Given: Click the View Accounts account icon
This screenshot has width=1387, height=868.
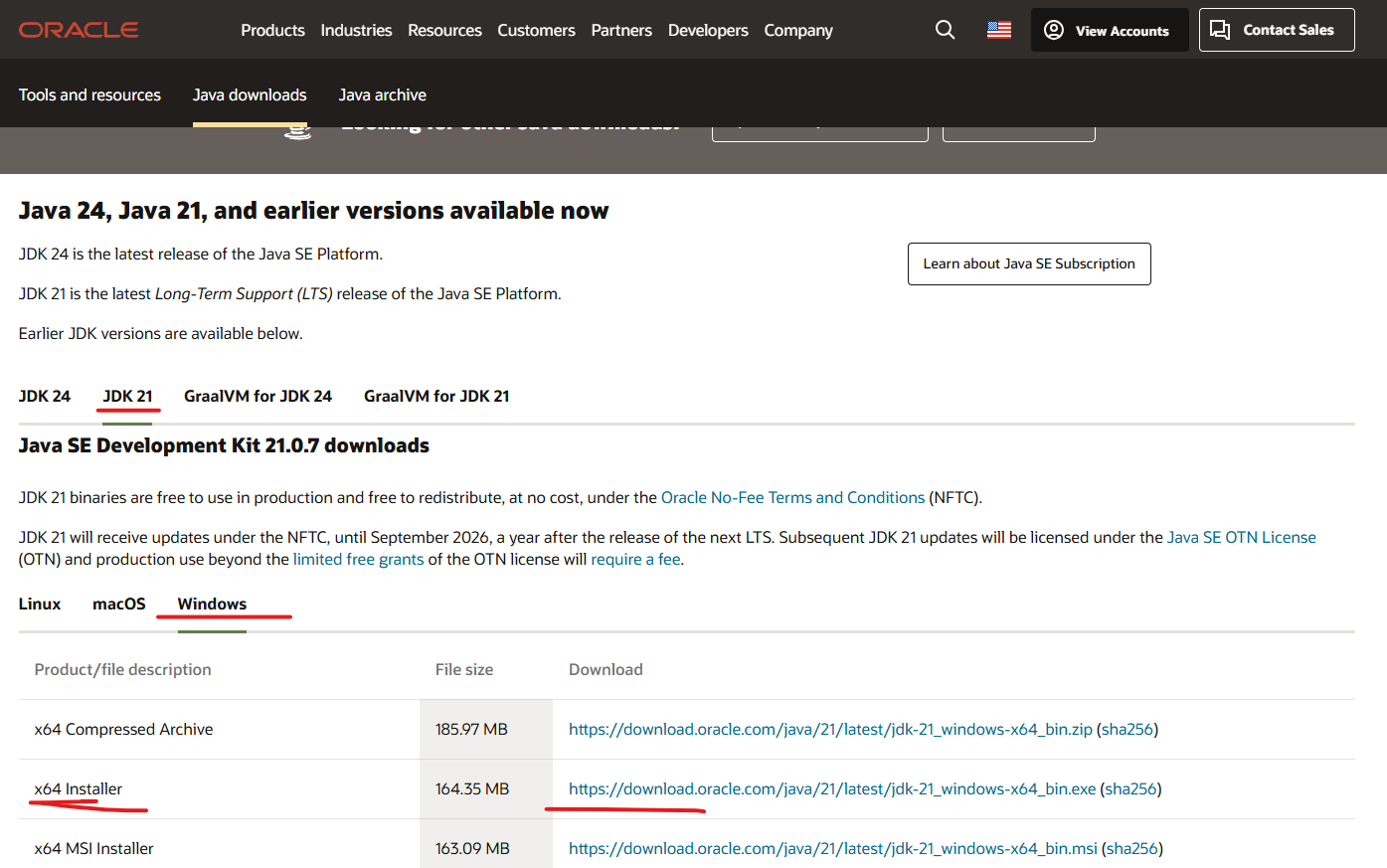Looking at the screenshot, I should [x=1053, y=30].
